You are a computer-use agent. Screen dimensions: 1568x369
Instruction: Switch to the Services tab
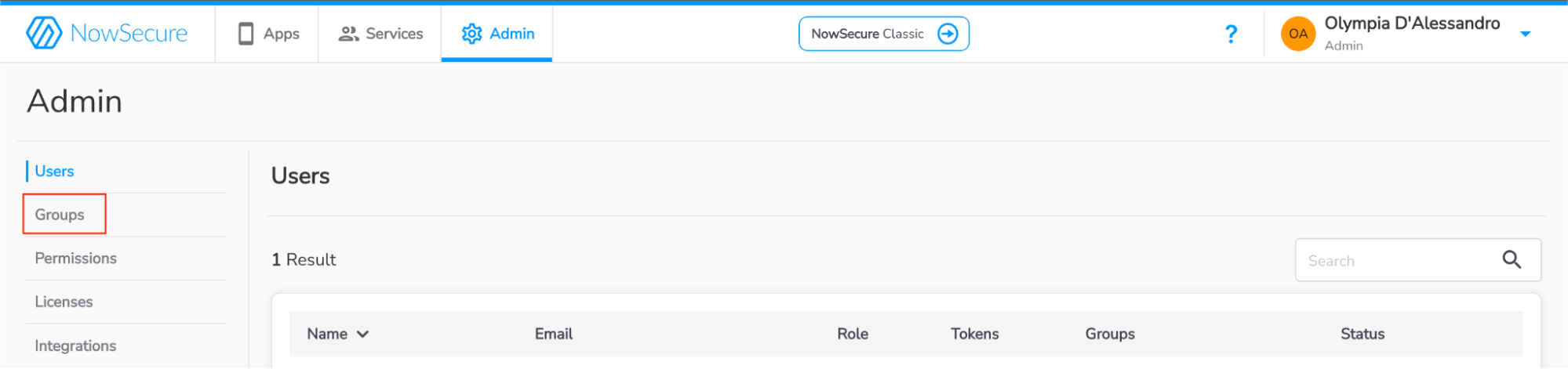380,34
